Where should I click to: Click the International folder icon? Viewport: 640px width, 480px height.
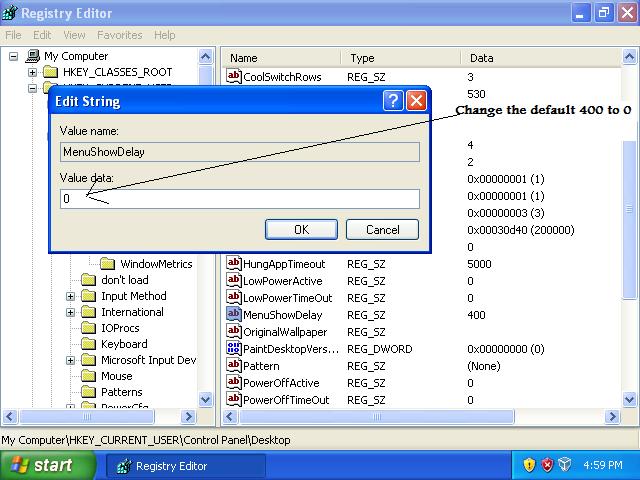tap(89, 312)
